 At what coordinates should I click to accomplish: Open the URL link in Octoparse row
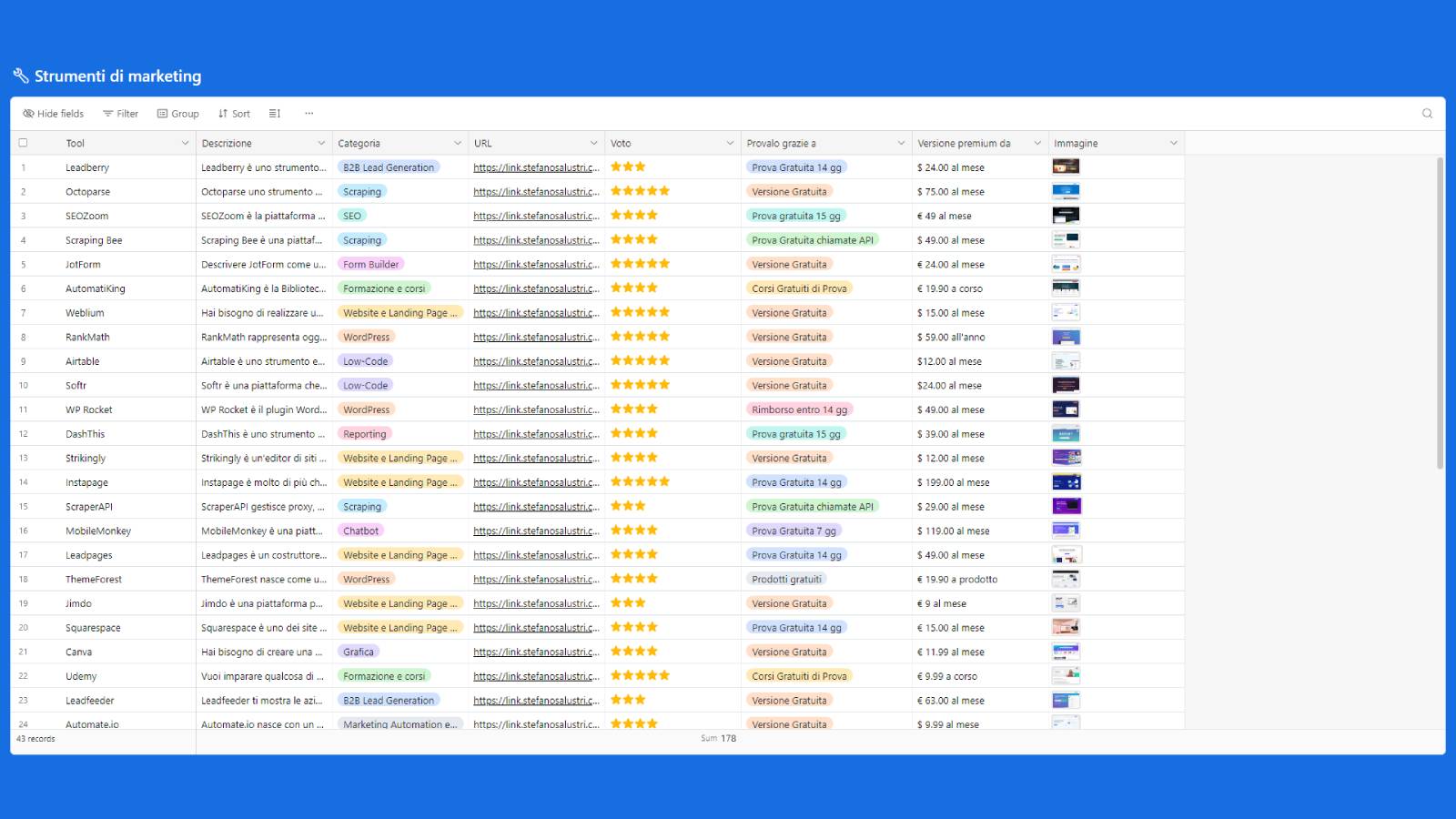click(536, 192)
